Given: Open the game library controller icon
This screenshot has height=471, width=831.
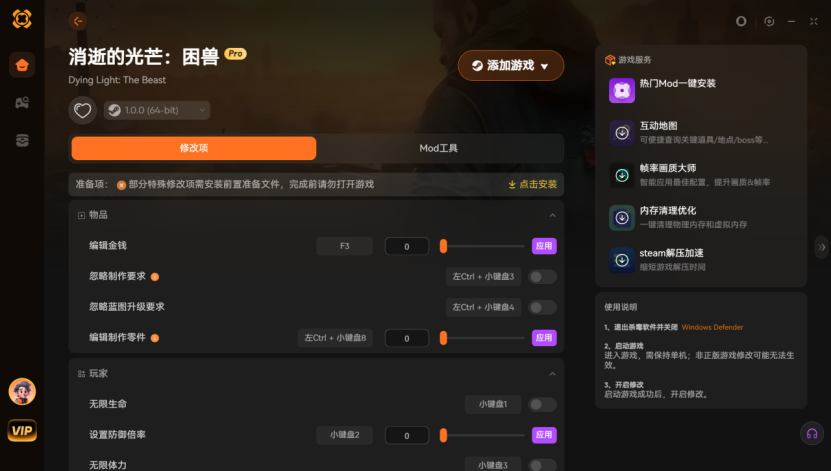Looking at the screenshot, I should point(22,102).
